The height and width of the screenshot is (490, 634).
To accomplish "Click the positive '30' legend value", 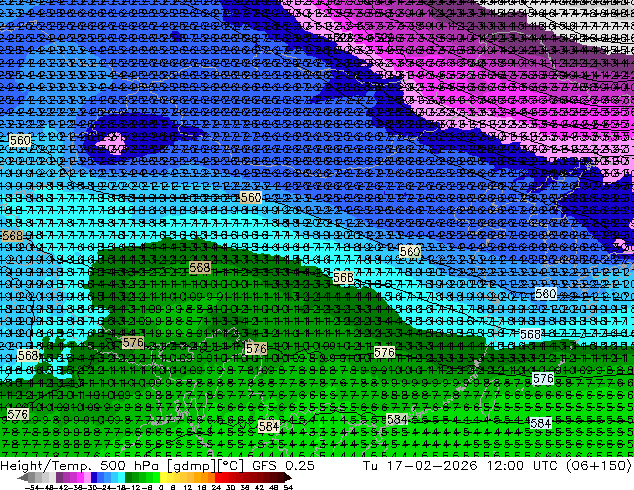I will tap(230, 488).
